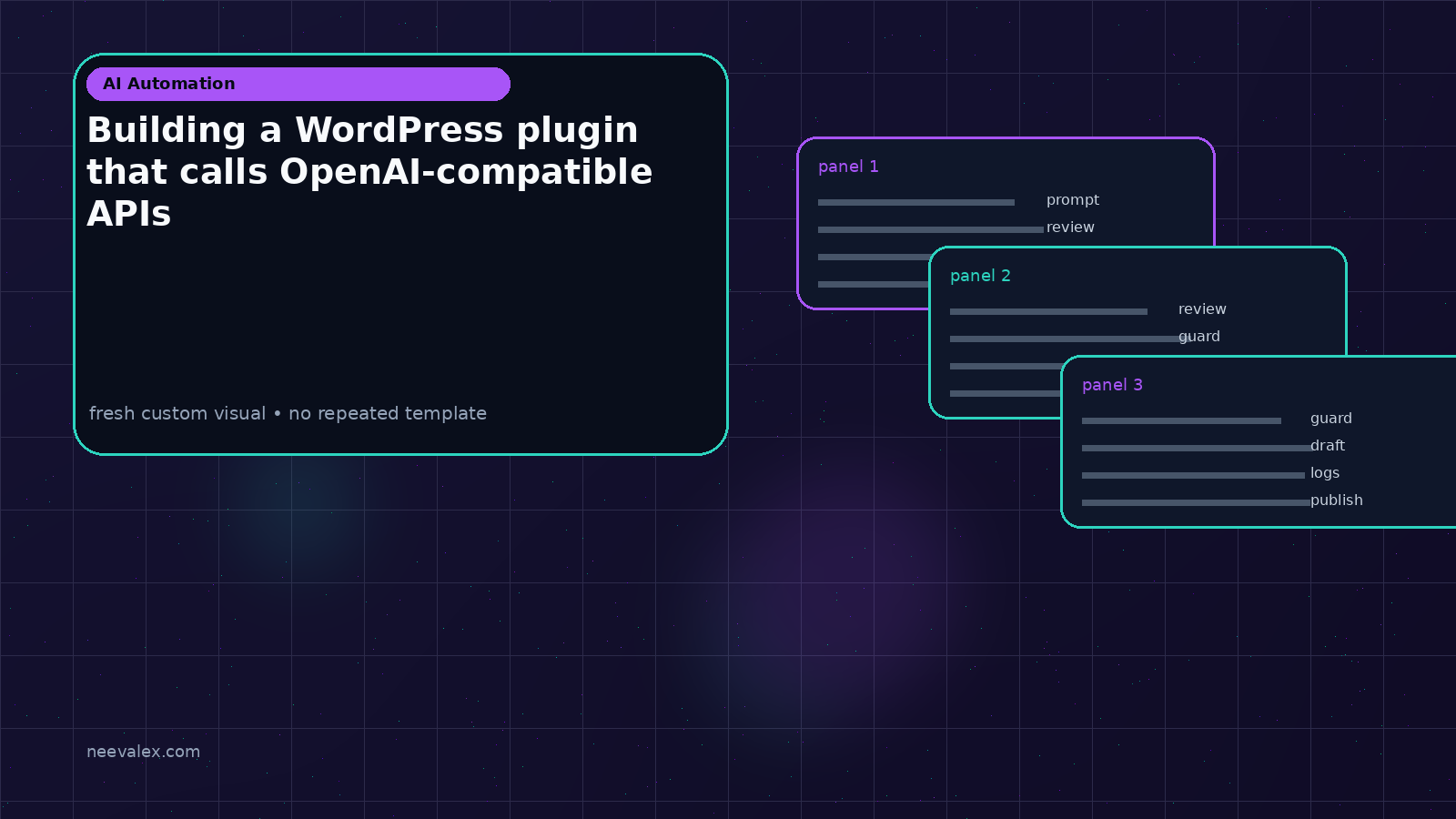This screenshot has height=819, width=1456.
Task: Click the "draft" label in panel 3
Action: tap(1328, 446)
